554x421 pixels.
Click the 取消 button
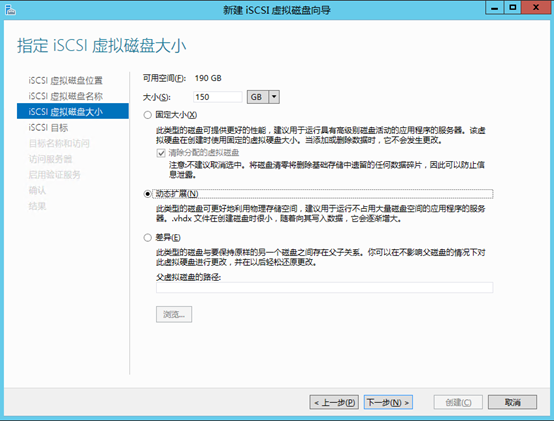point(512,402)
